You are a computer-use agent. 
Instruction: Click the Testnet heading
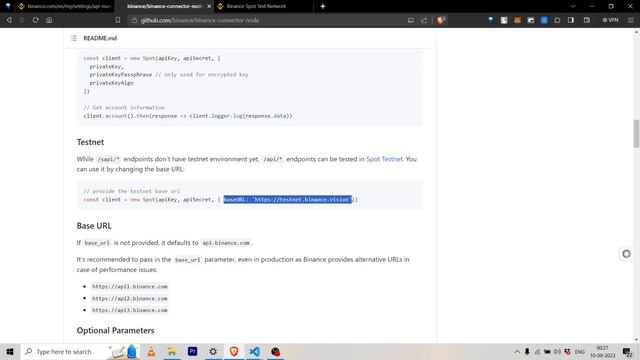pyautogui.click(x=90, y=142)
